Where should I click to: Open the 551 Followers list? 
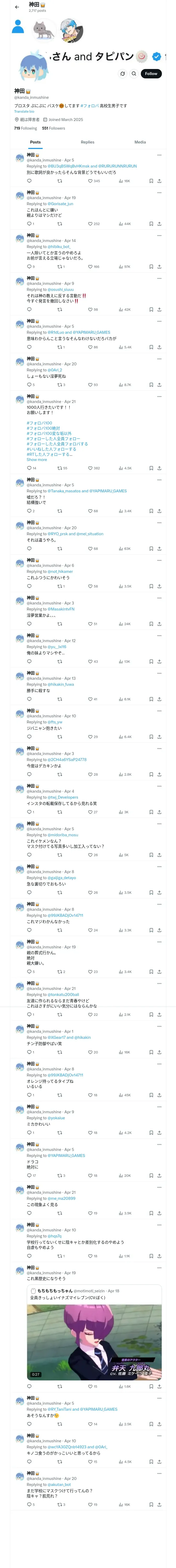(x=53, y=128)
